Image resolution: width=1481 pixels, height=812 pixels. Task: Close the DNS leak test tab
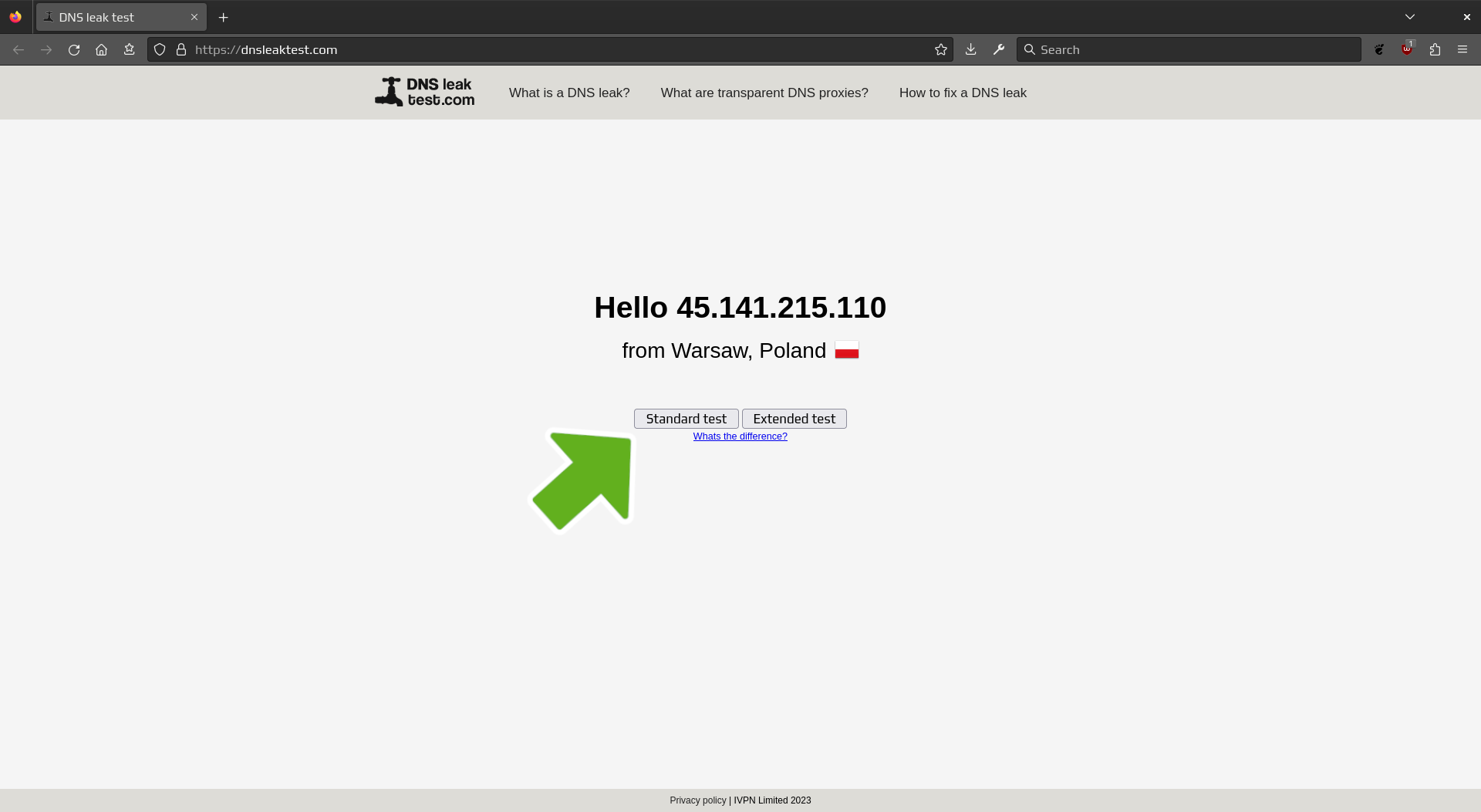(194, 17)
